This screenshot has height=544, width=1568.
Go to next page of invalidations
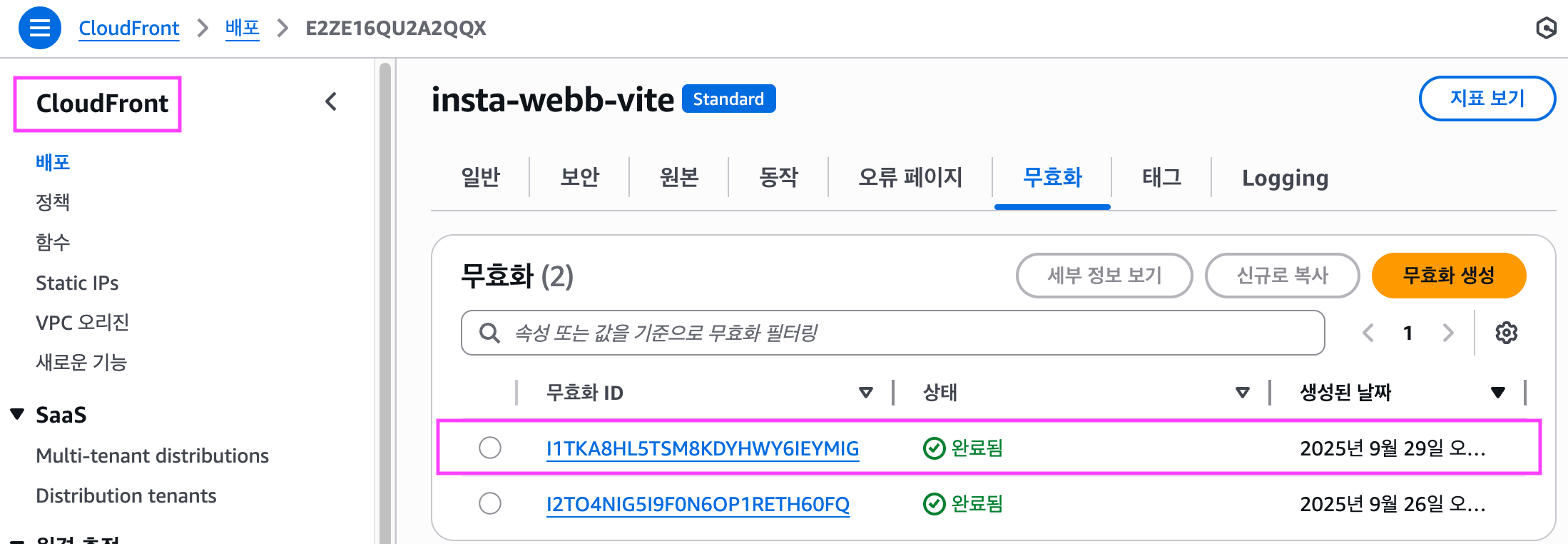(1447, 333)
